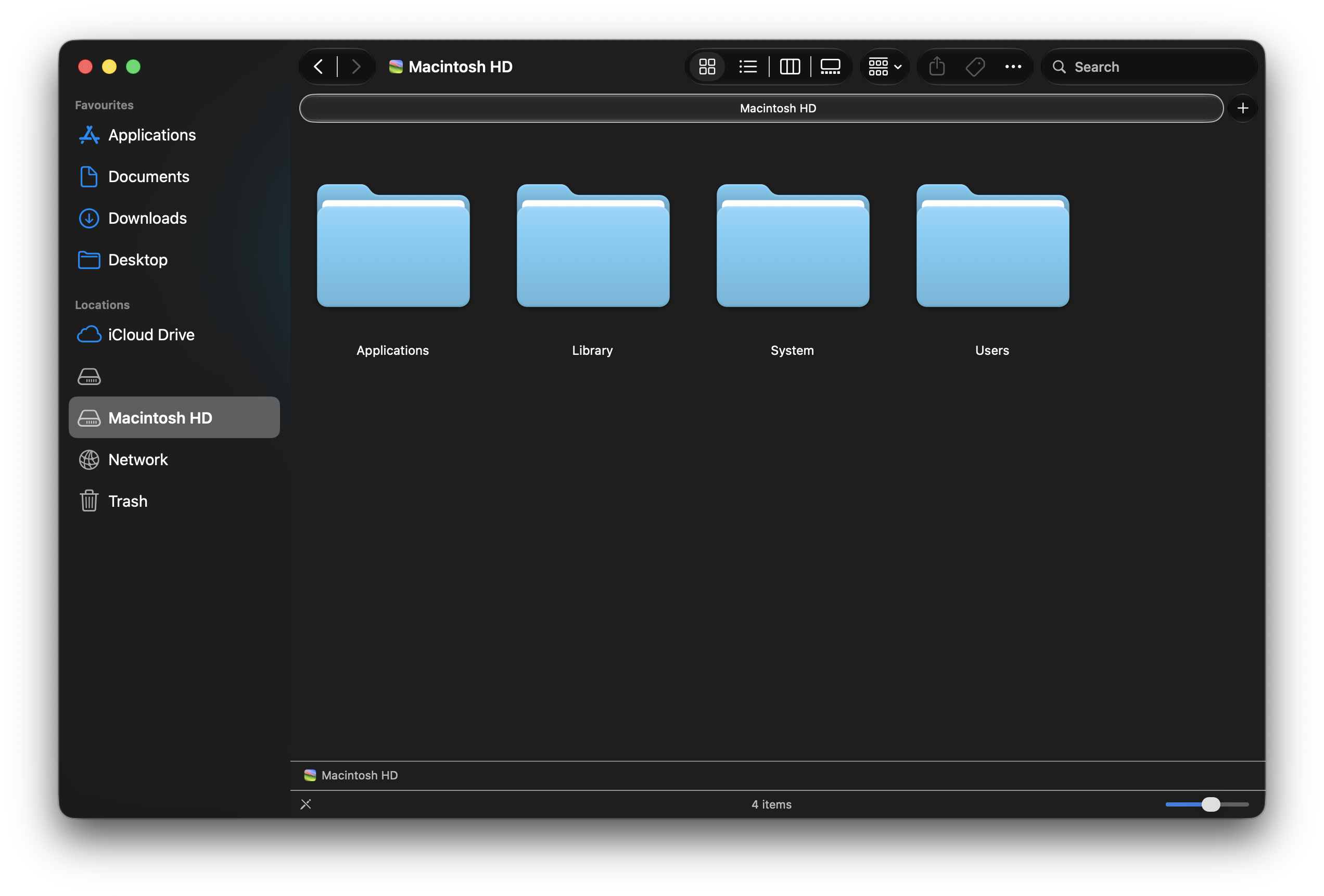Enter full screen with green button
This screenshot has width=1324, height=896.
click(x=133, y=67)
